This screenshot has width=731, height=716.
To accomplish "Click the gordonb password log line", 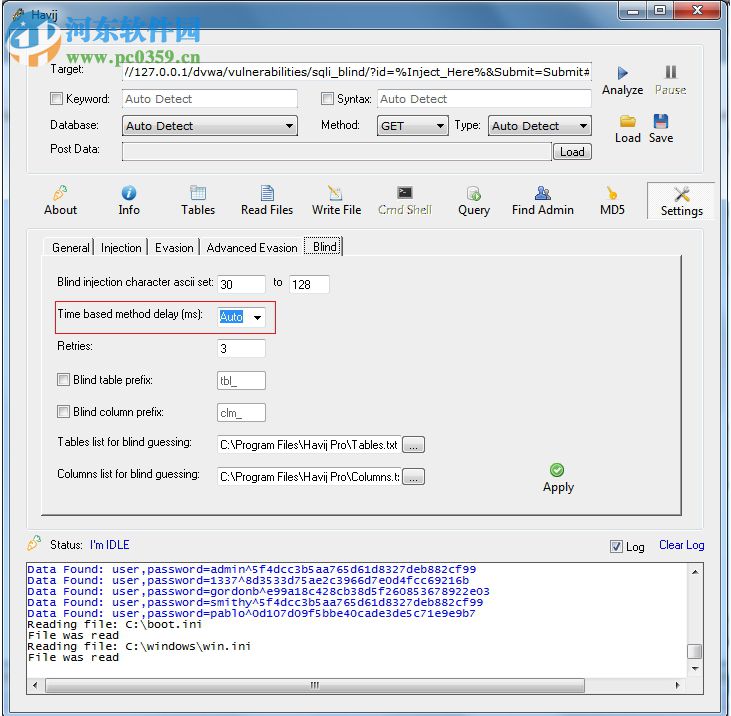I will click(x=258, y=591).
